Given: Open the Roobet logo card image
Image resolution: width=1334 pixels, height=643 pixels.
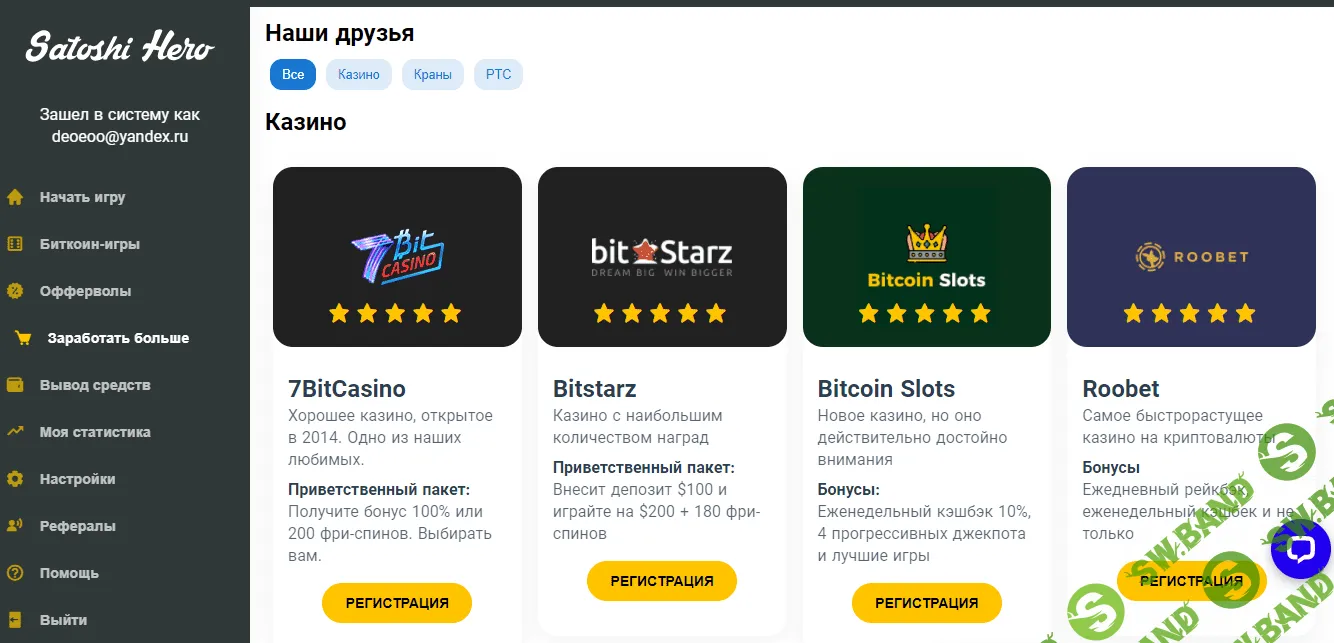Looking at the screenshot, I should (1191, 257).
